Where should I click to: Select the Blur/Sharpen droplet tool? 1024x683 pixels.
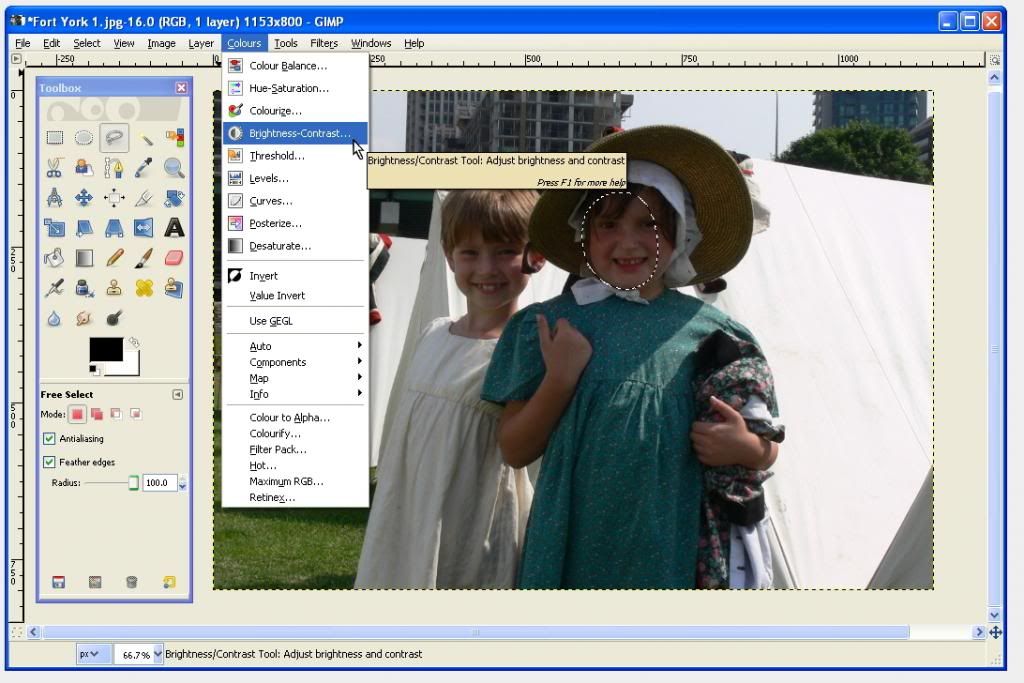click(54, 318)
